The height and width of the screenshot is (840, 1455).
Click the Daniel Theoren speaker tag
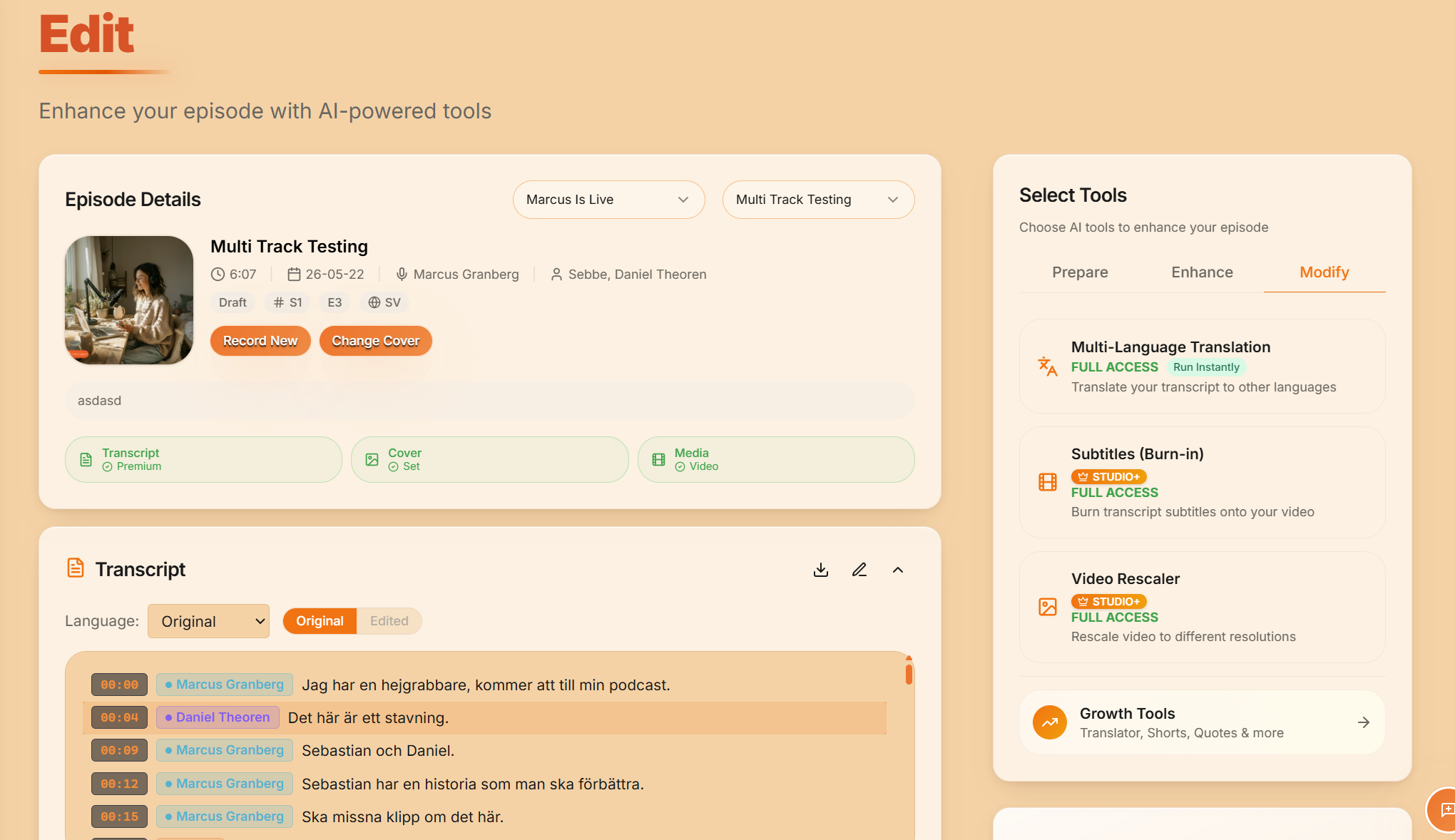[218, 717]
